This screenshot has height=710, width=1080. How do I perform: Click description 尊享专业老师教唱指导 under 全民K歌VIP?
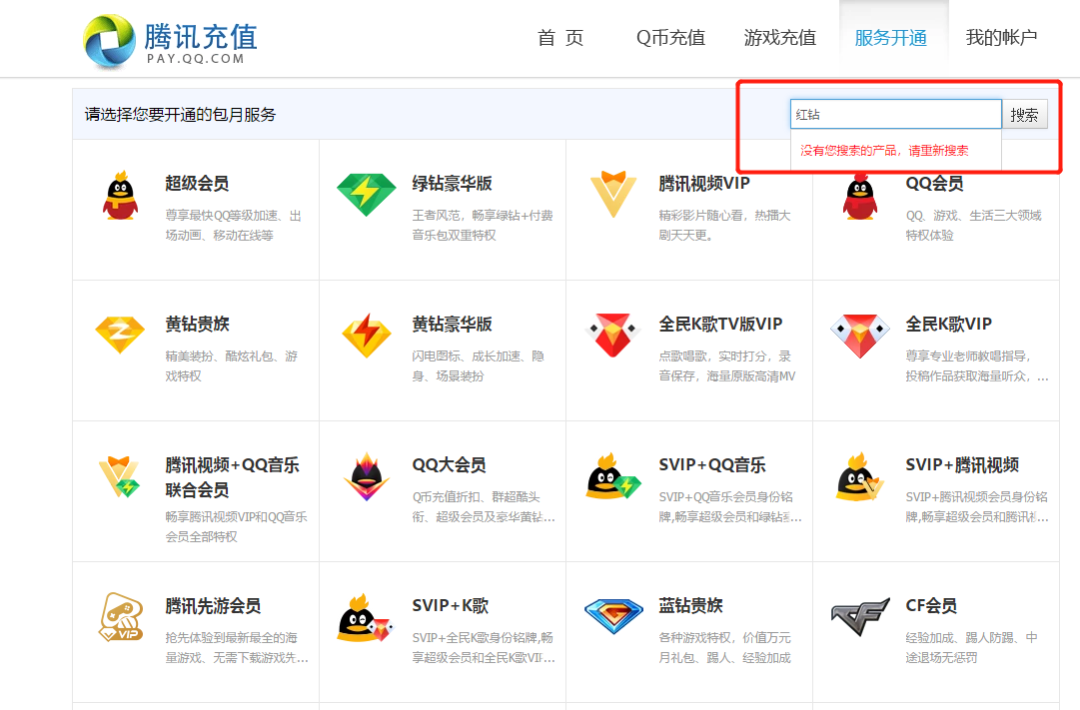(977, 366)
